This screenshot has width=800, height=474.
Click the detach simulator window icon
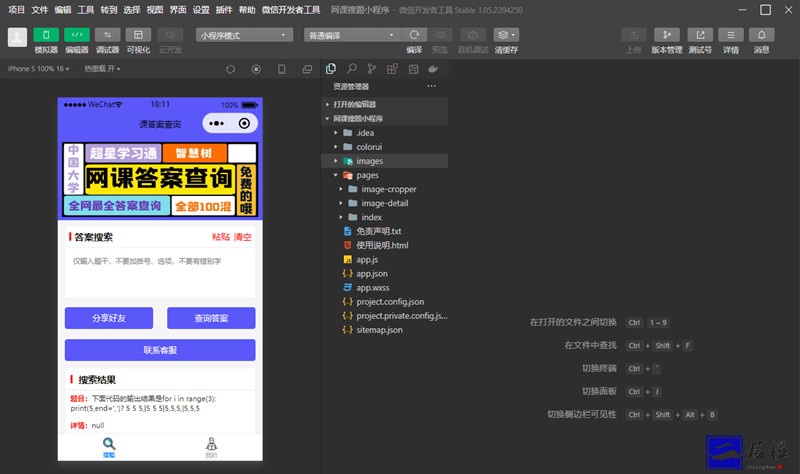307,69
